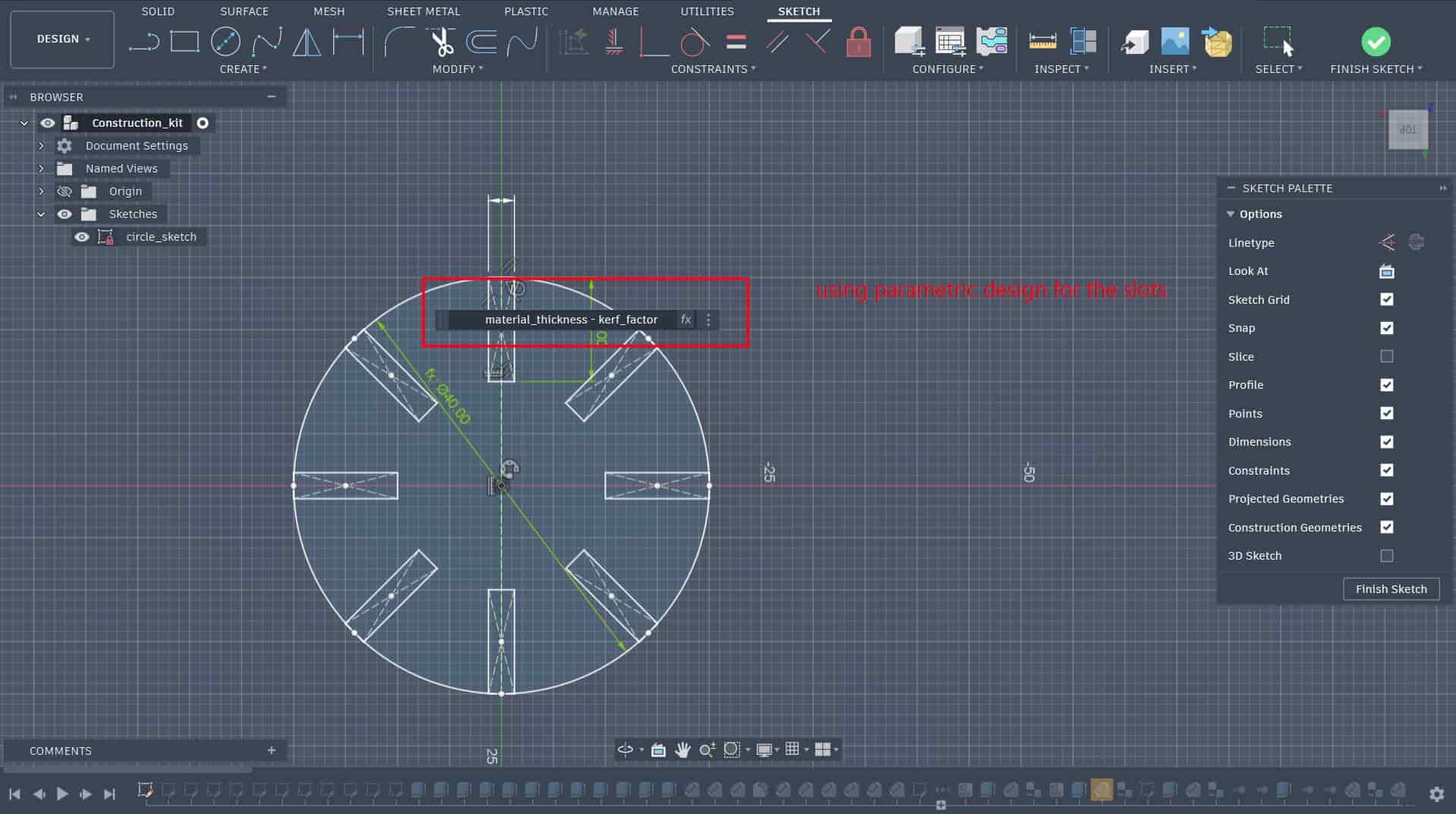Select the highlighted timeline feature marker
The image size is (1456, 814).
tap(1101, 790)
